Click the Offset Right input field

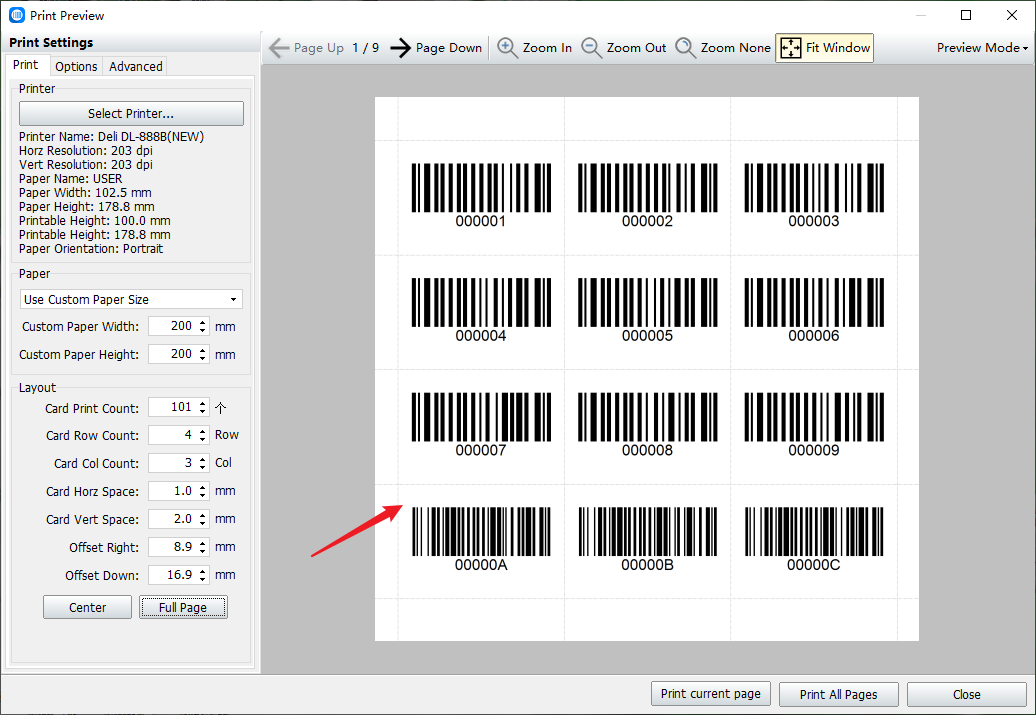[x=172, y=547]
